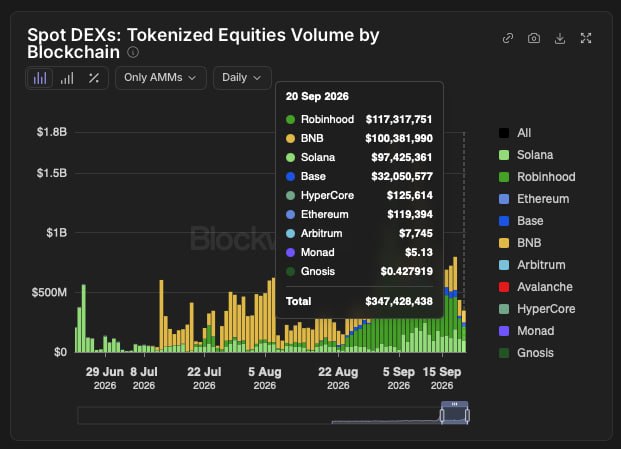Screen dimensions: 621x449
Task: Toggle the HyperCore series in the legend
Action: [537, 309]
